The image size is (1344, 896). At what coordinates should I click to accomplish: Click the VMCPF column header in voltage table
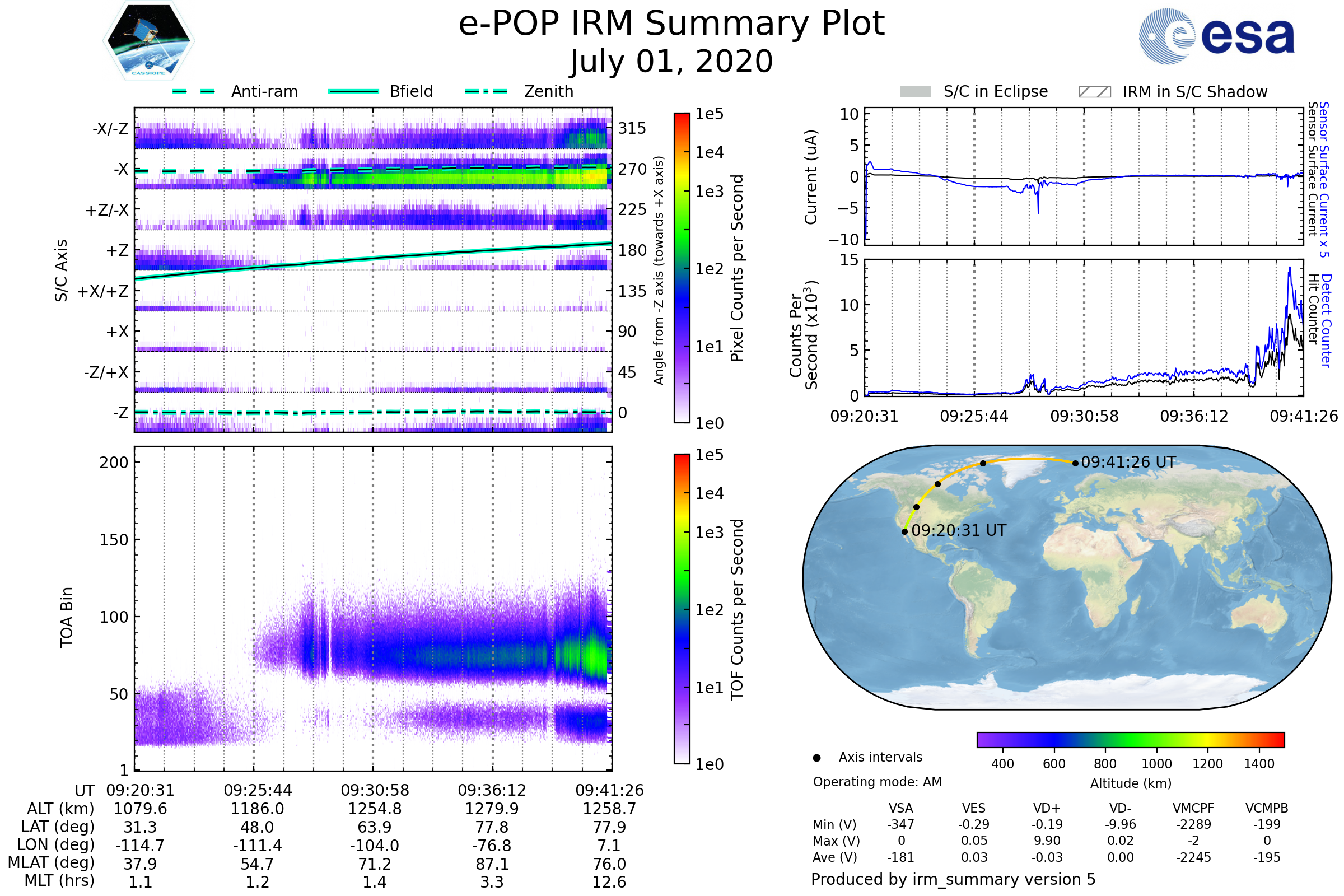[1193, 808]
